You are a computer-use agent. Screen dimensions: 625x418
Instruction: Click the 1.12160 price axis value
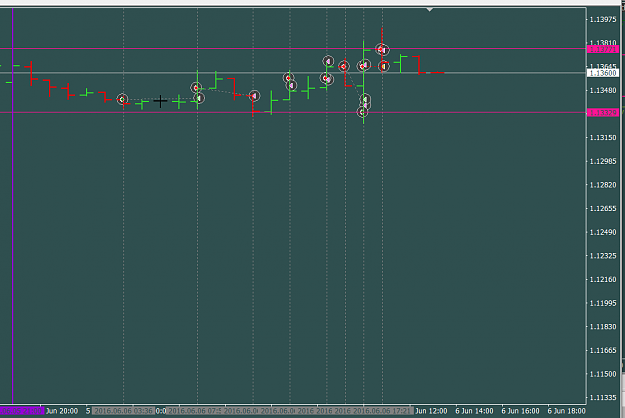tap(603, 280)
